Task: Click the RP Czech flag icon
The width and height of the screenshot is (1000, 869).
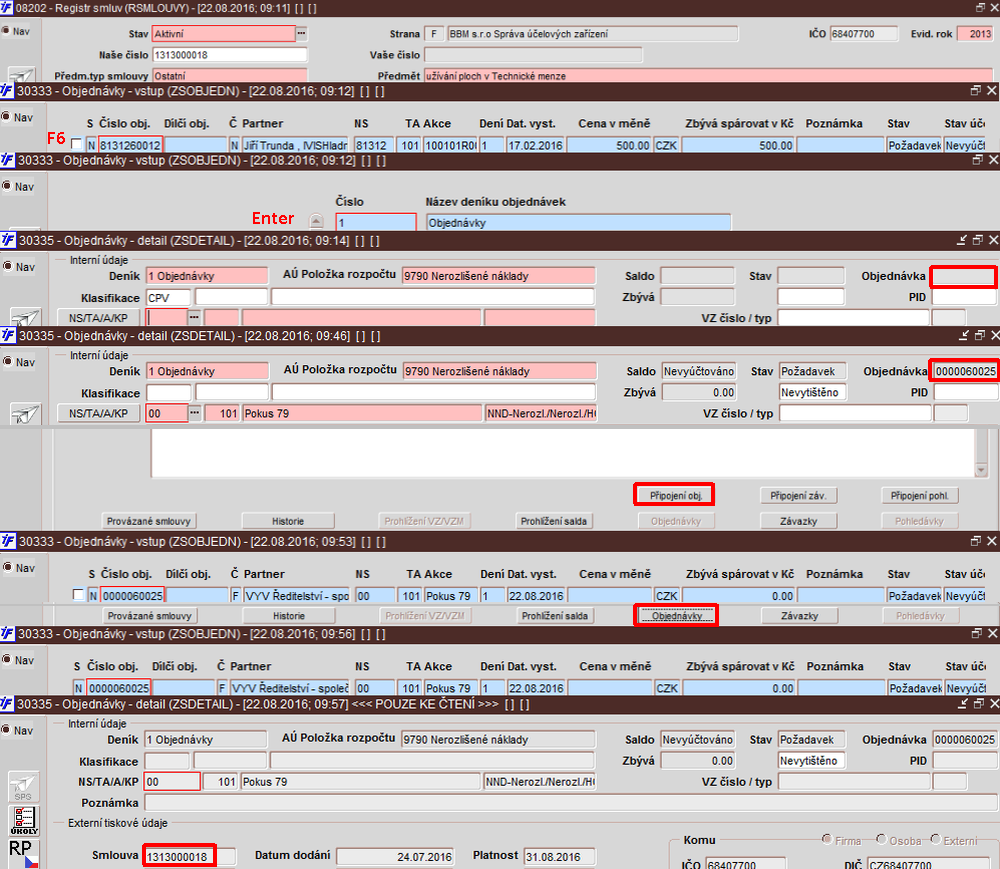Action: pos(24,853)
